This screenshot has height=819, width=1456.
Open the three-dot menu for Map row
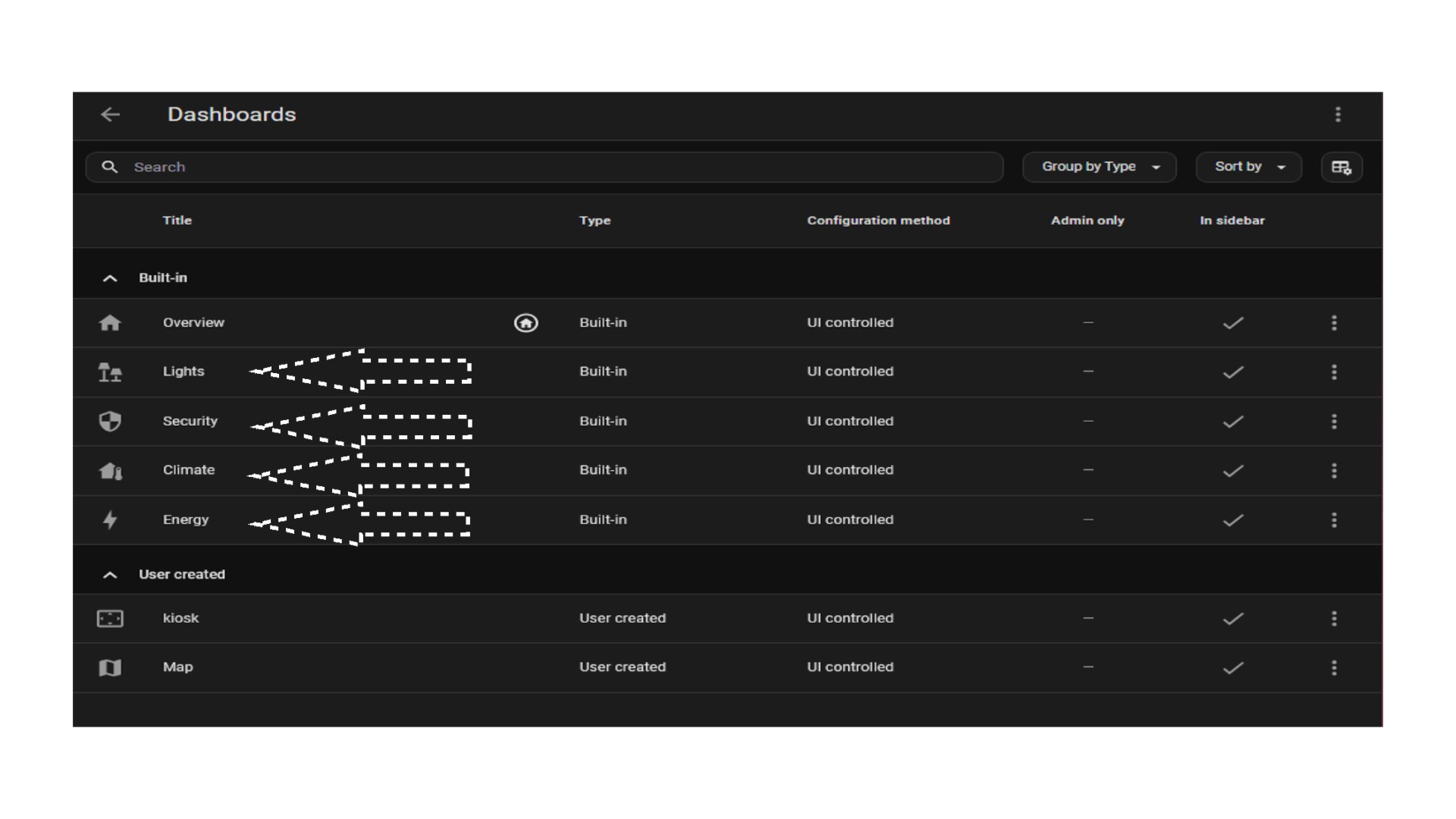coord(1334,668)
